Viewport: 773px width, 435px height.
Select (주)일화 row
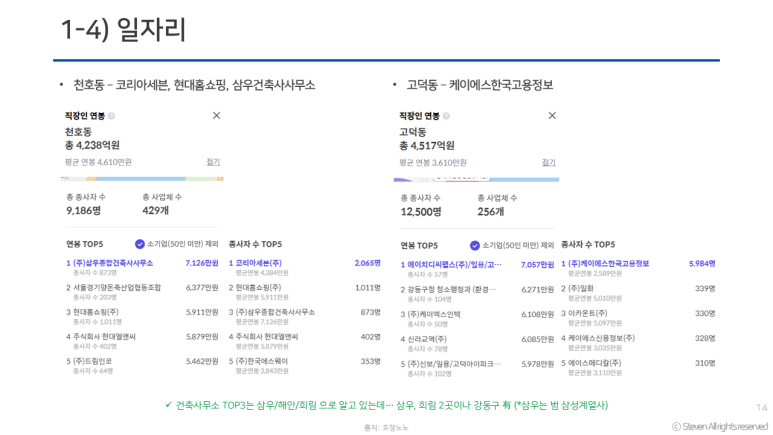[x=638, y=293]
